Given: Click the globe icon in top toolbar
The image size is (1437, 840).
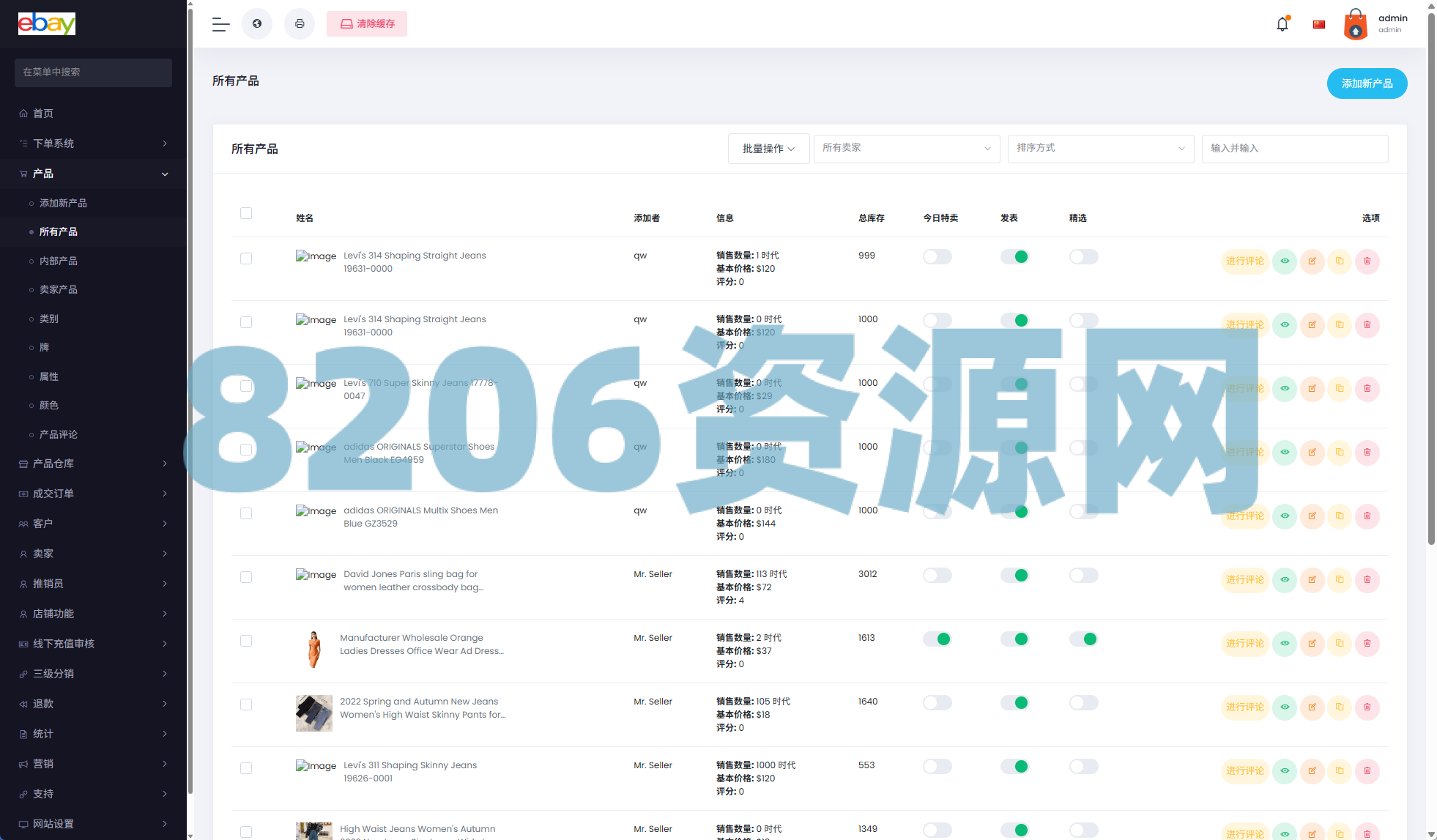Looking at the screenshot, I should 257,24.
